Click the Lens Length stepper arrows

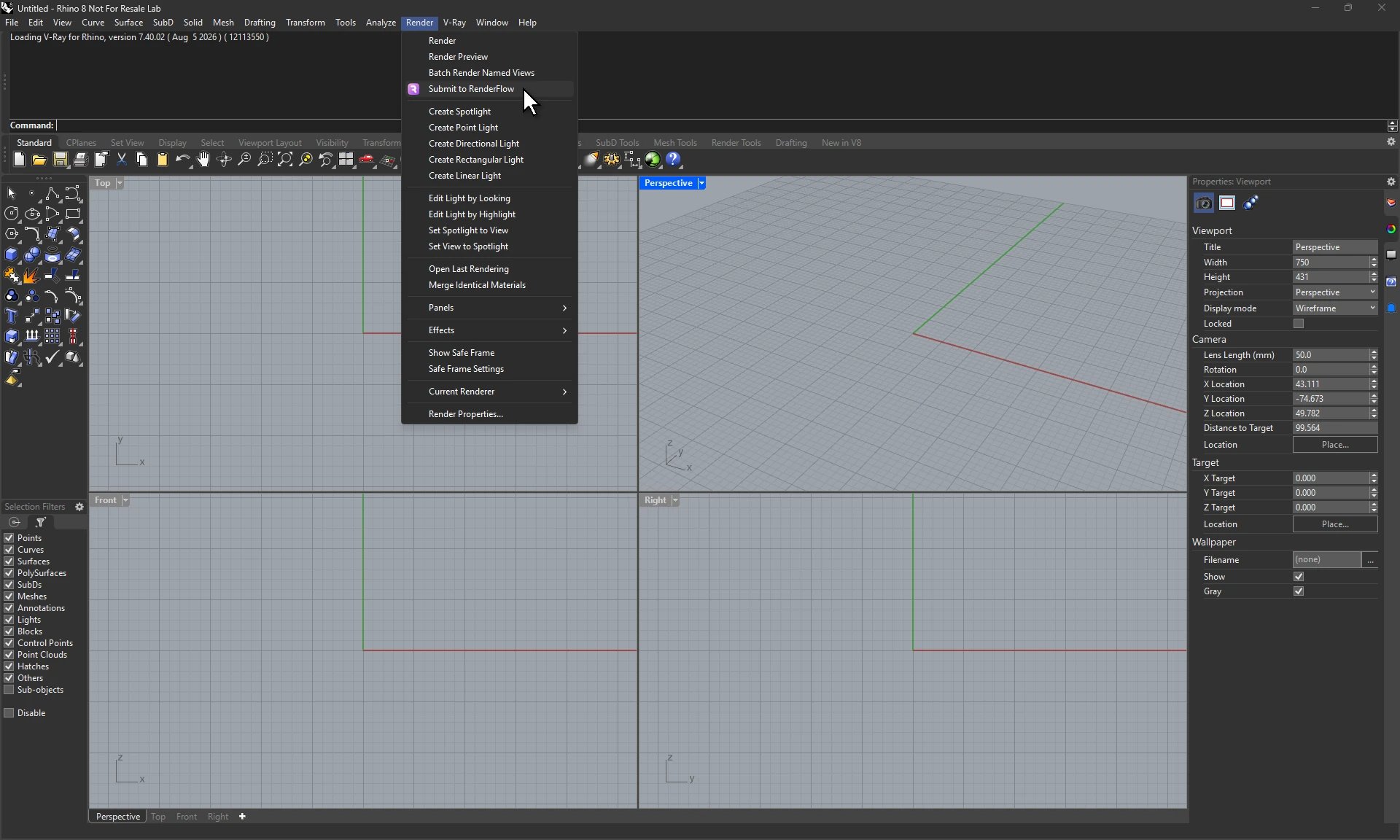click(1374, 355)
